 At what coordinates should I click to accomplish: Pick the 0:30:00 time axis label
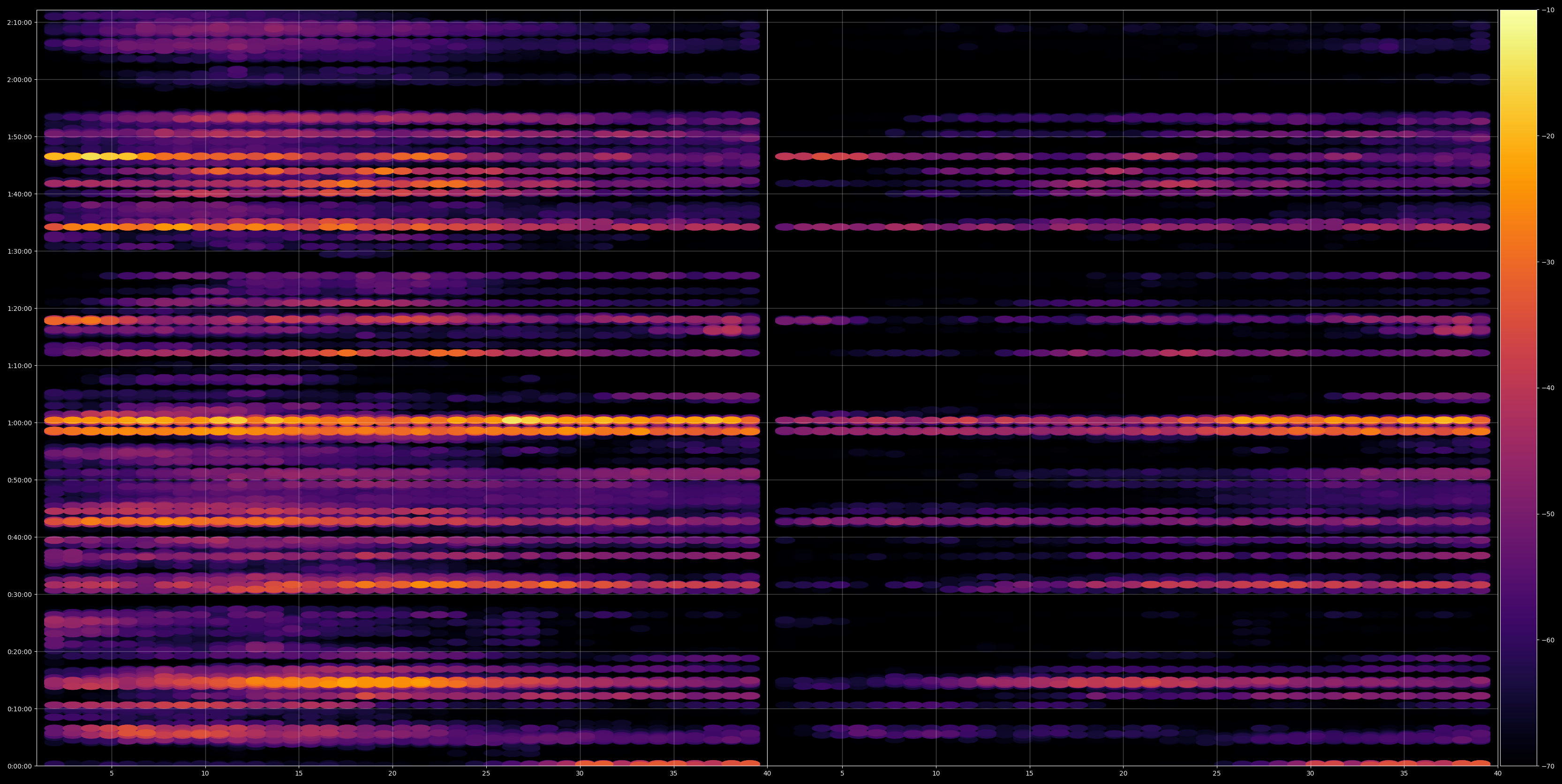click(19, 595)
